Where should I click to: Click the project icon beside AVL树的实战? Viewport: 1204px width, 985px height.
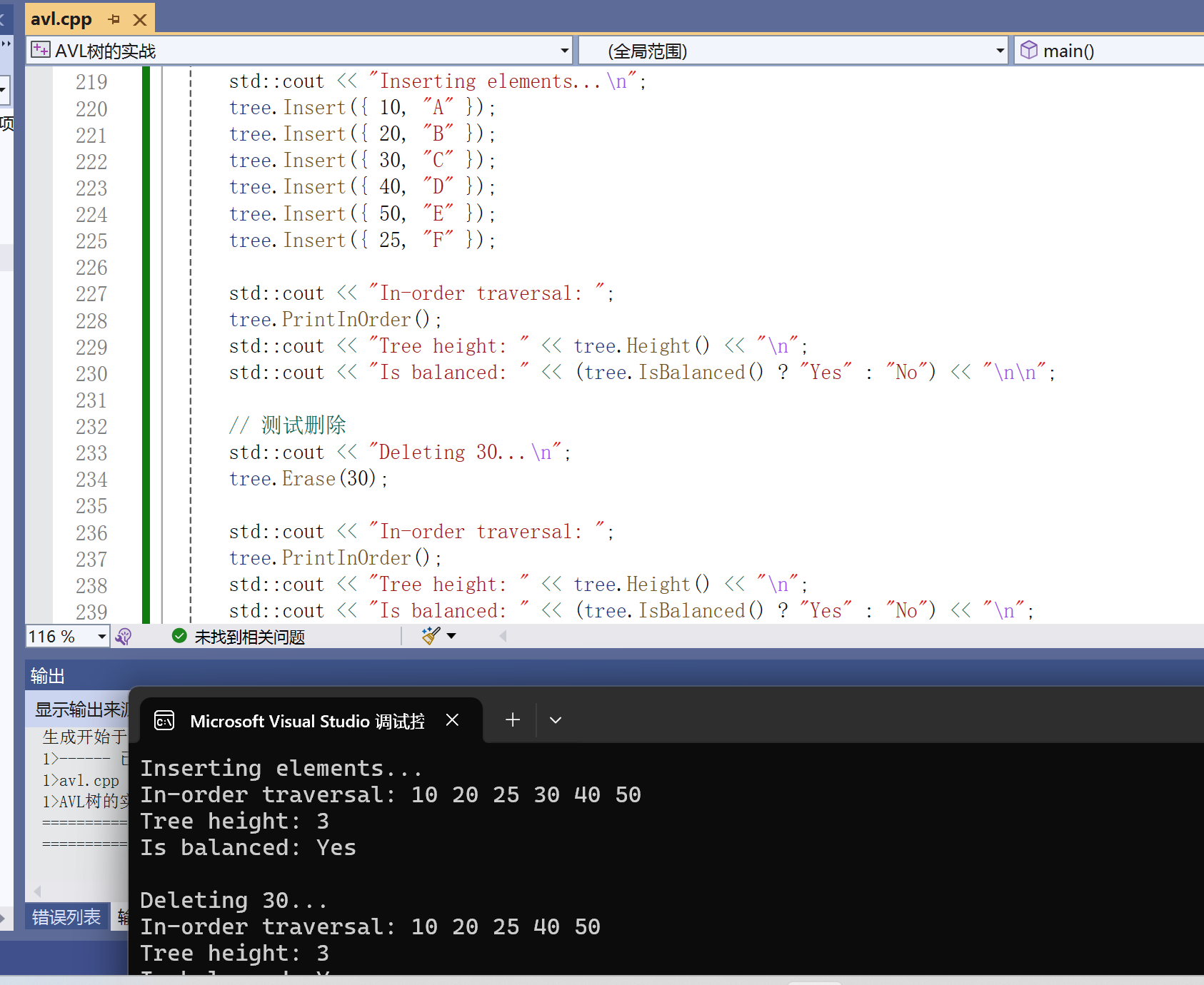coord(41,50)
